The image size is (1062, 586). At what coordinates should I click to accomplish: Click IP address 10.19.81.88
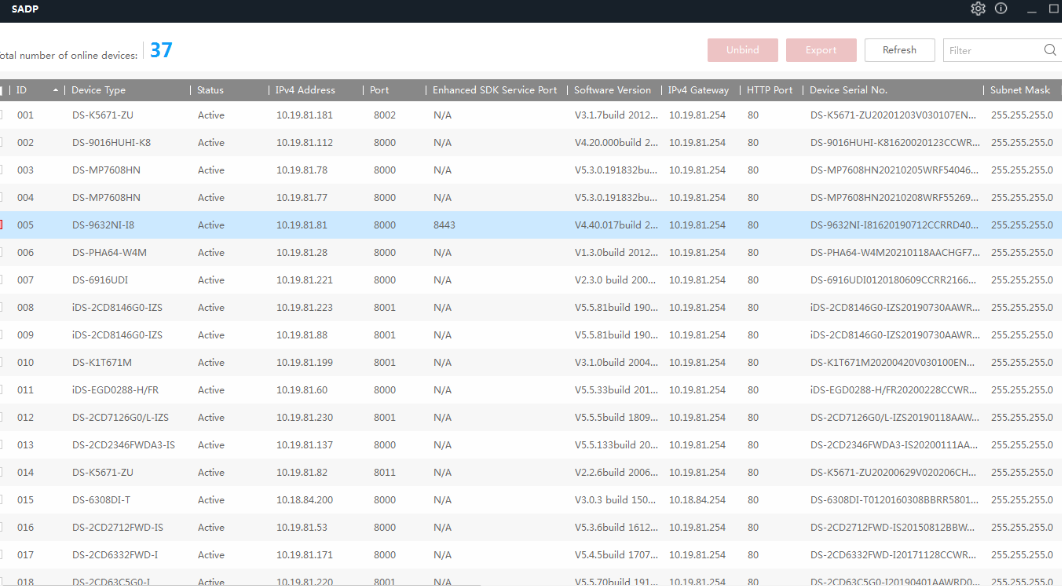coord(301,335)
